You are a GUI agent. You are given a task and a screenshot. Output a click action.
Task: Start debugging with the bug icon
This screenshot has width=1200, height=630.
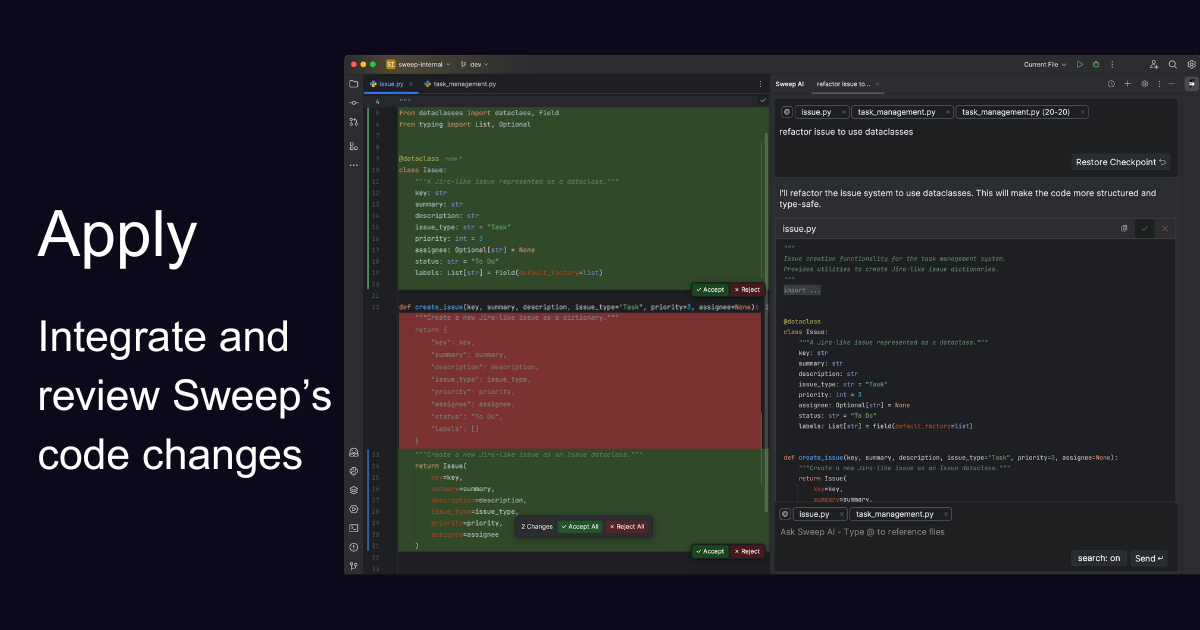[x=1096, y=64]
